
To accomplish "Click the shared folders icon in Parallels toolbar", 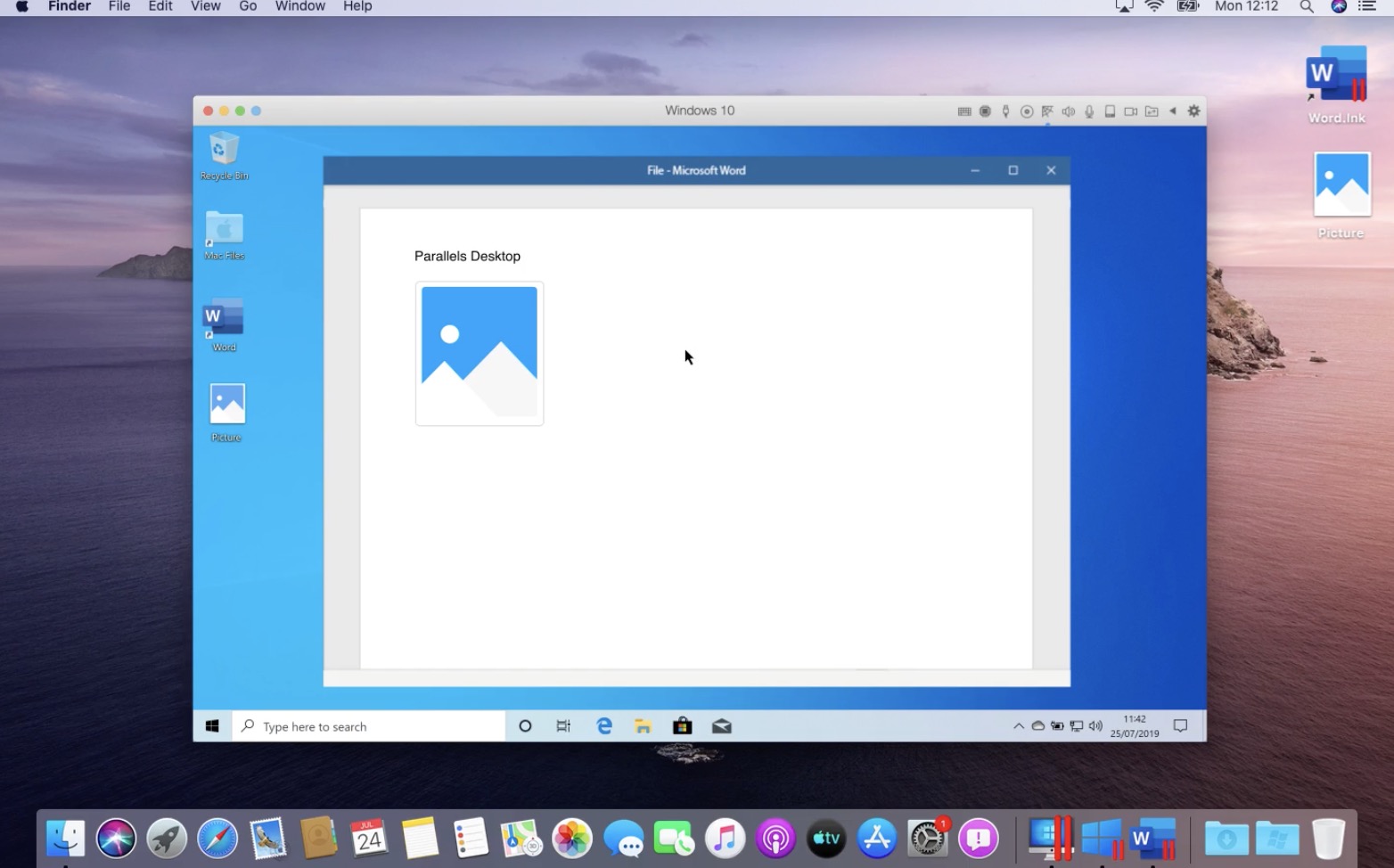I will point(1152,111).
